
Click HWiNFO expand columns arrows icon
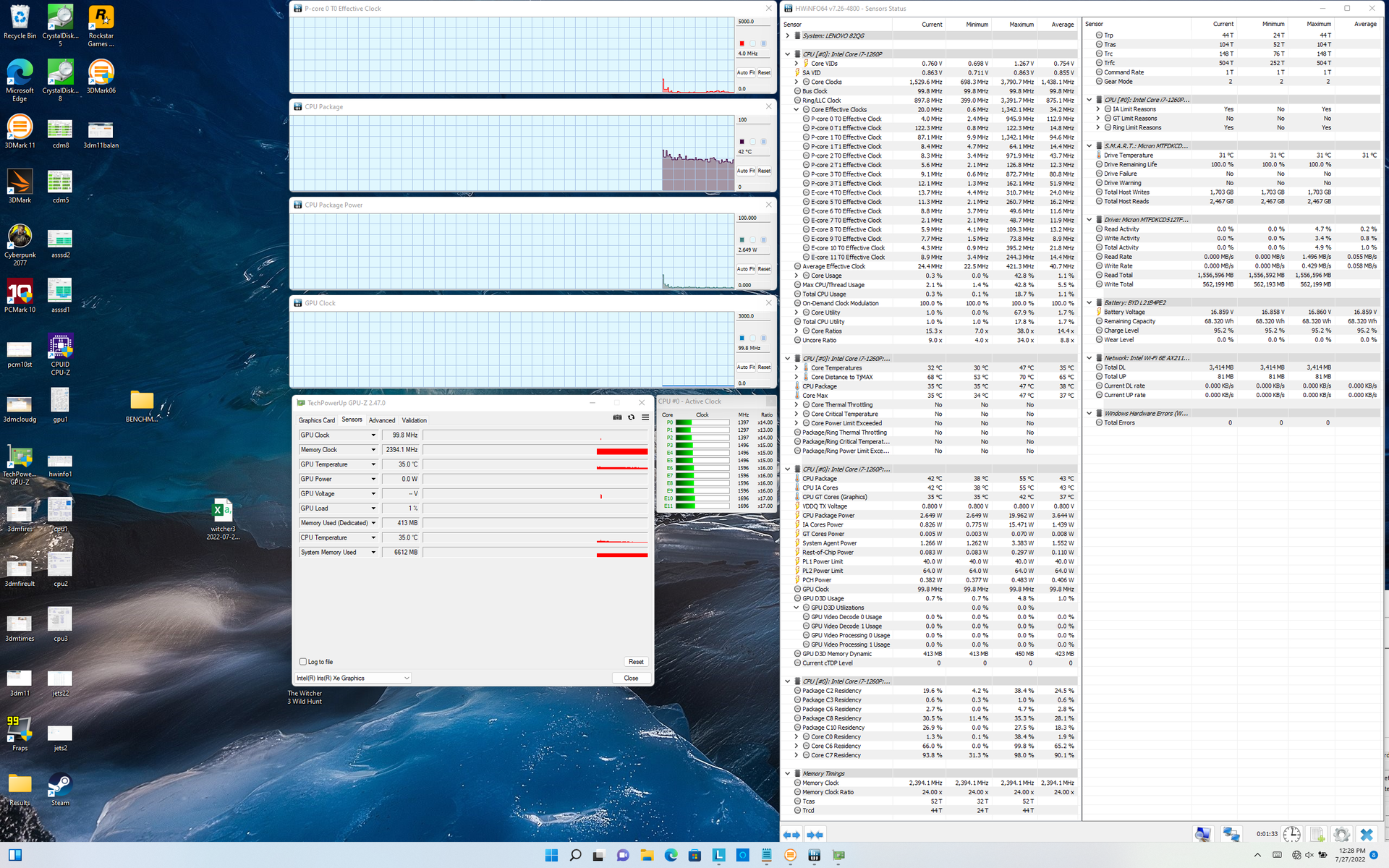click(791, 835)
